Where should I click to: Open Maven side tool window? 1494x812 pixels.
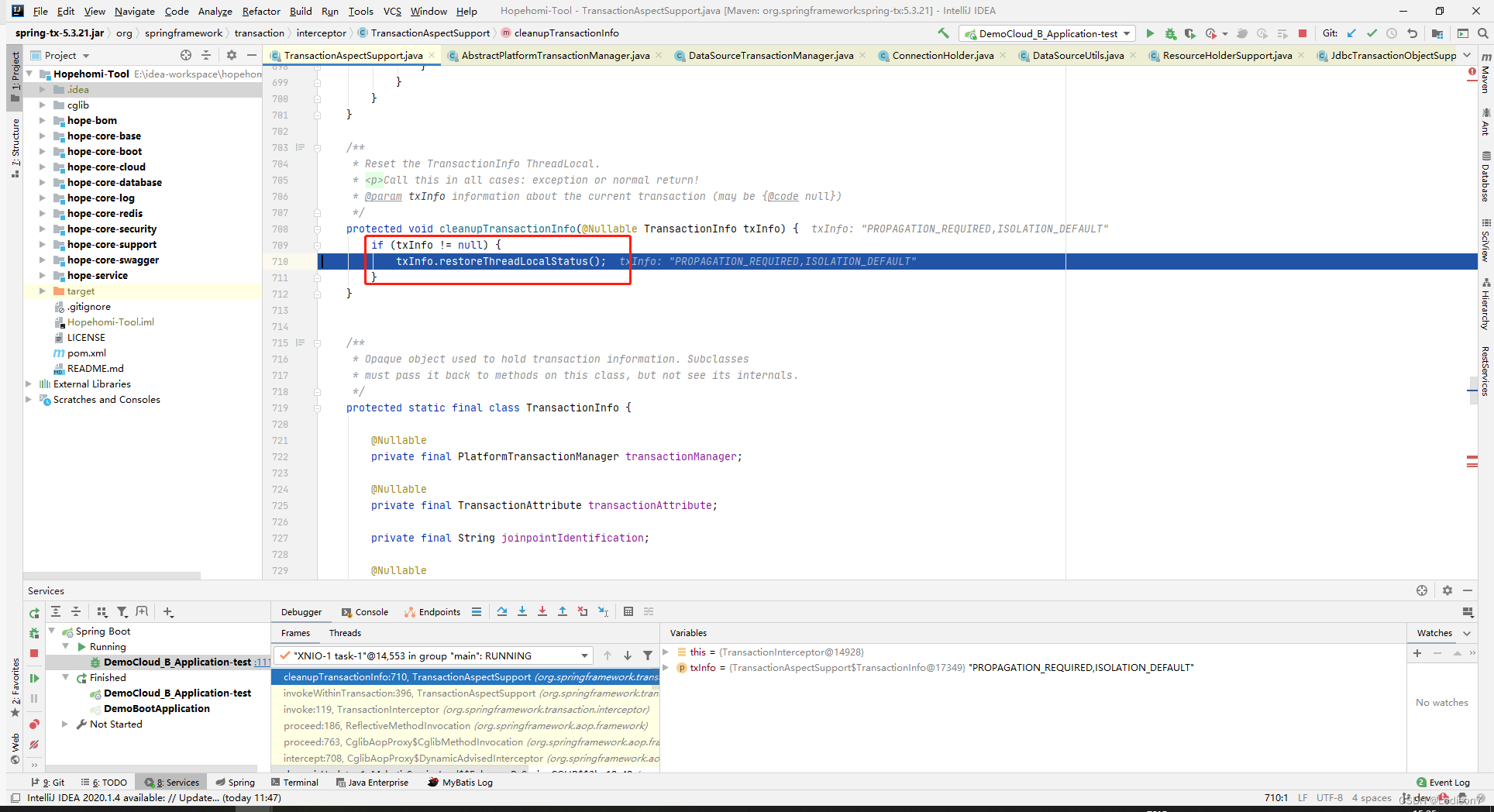point(1485,74)
